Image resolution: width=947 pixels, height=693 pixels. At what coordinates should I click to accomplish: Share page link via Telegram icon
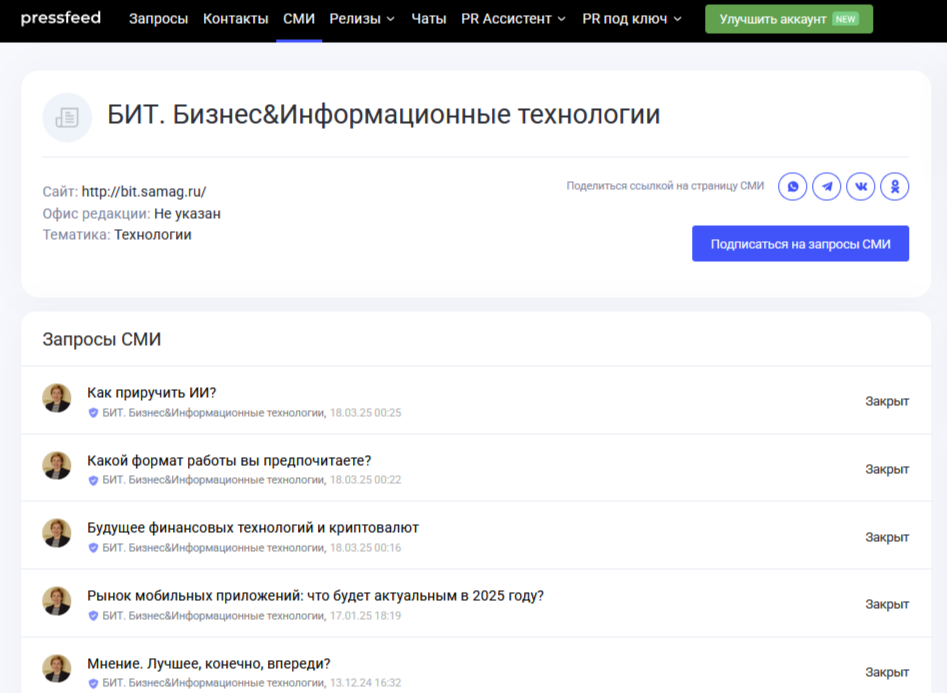coord(827,186)
